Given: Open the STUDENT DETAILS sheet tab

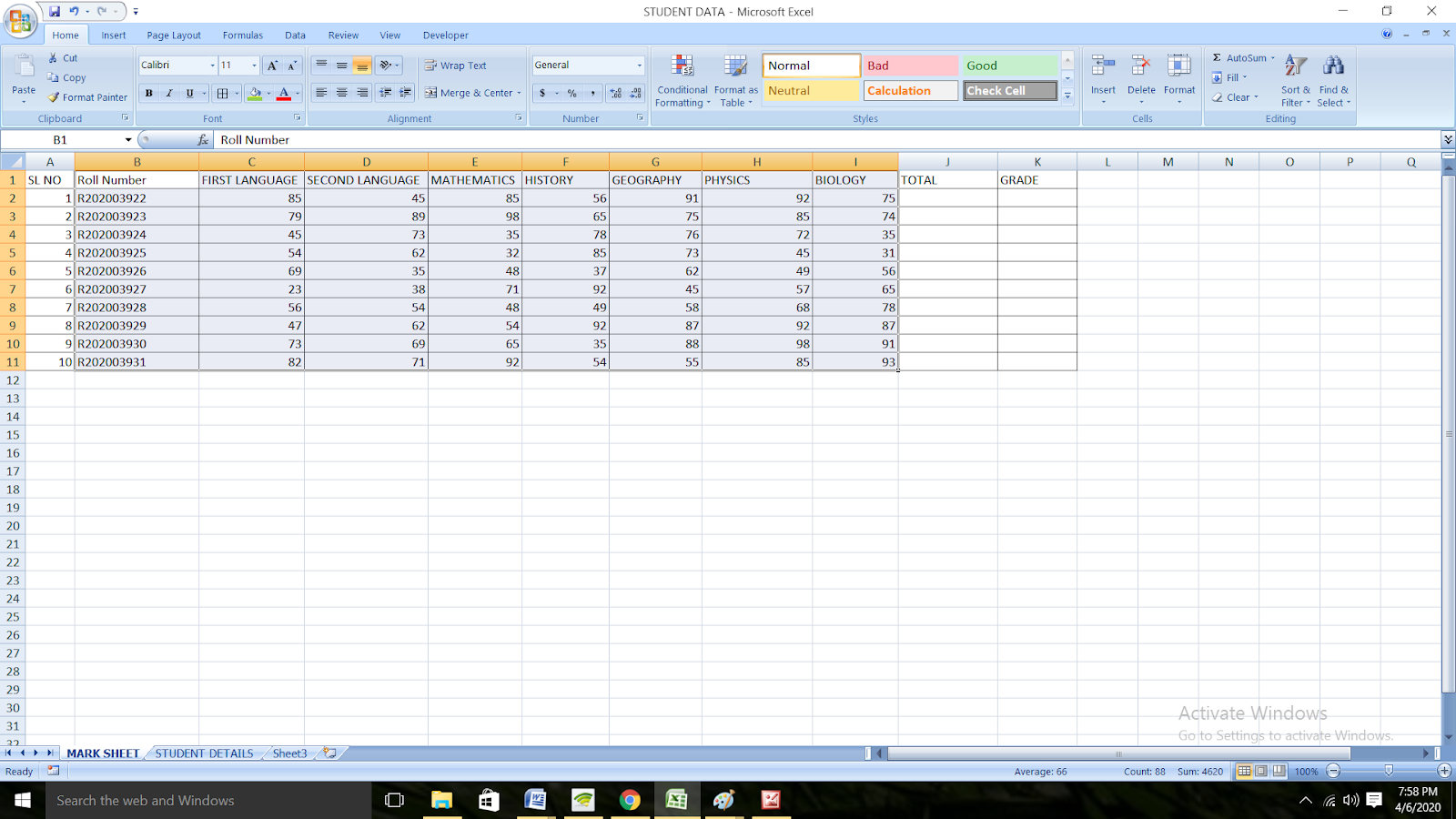Looking at the screenshot, I should coord(203,753).
